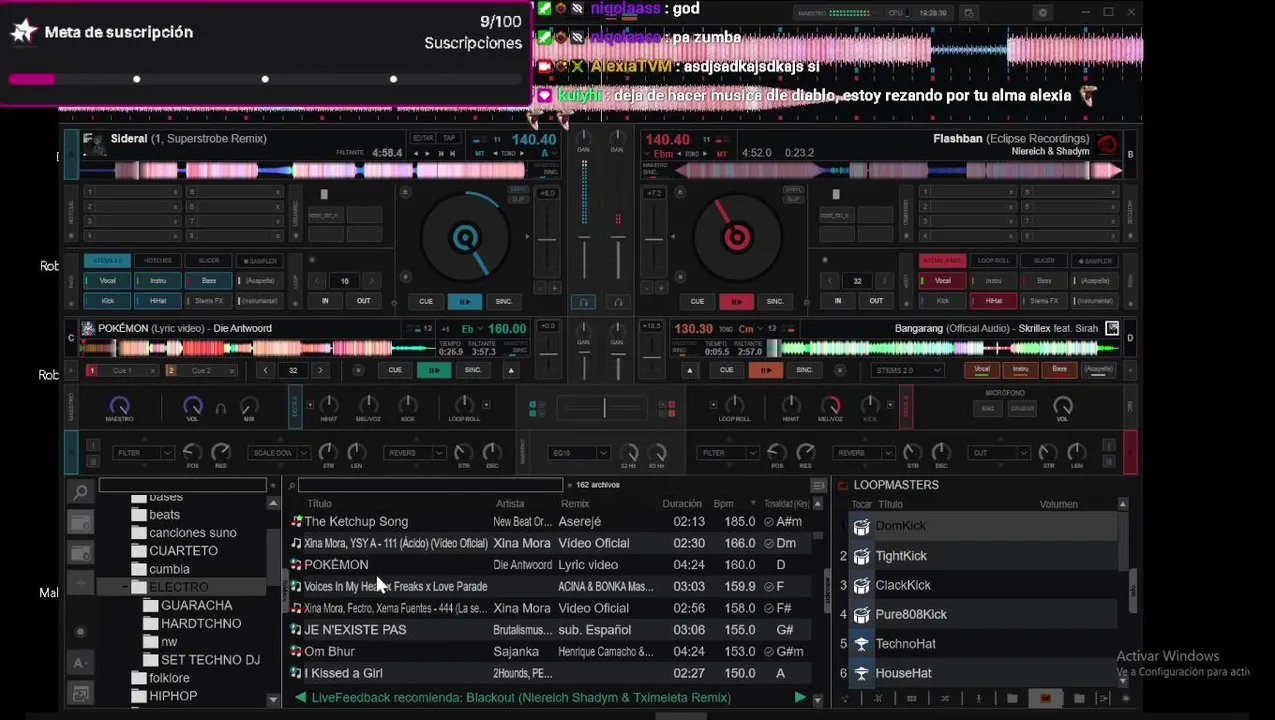Toggle Instru stem on deck A
This screenshot has width=1275, height=720.
(x=158, y=281)
